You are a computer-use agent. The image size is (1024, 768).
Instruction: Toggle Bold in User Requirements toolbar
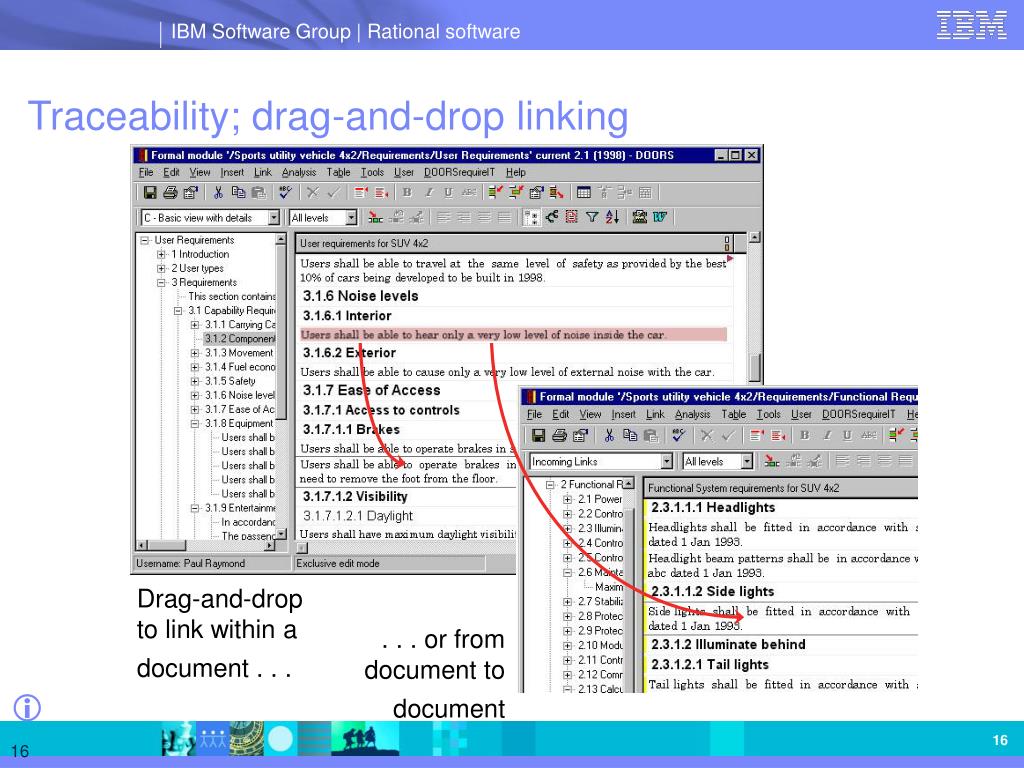pos(407,192)
